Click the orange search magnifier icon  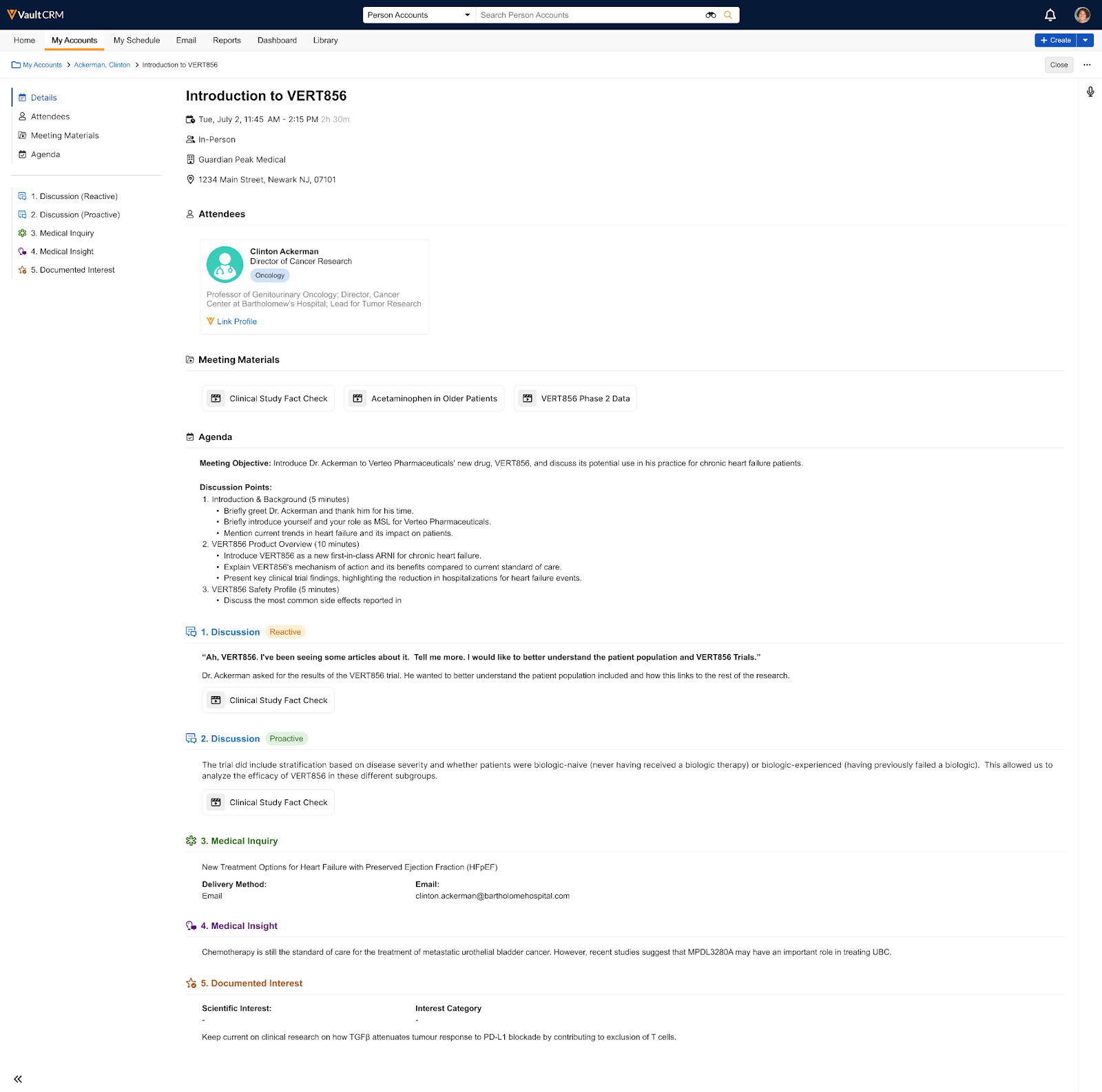728,15
